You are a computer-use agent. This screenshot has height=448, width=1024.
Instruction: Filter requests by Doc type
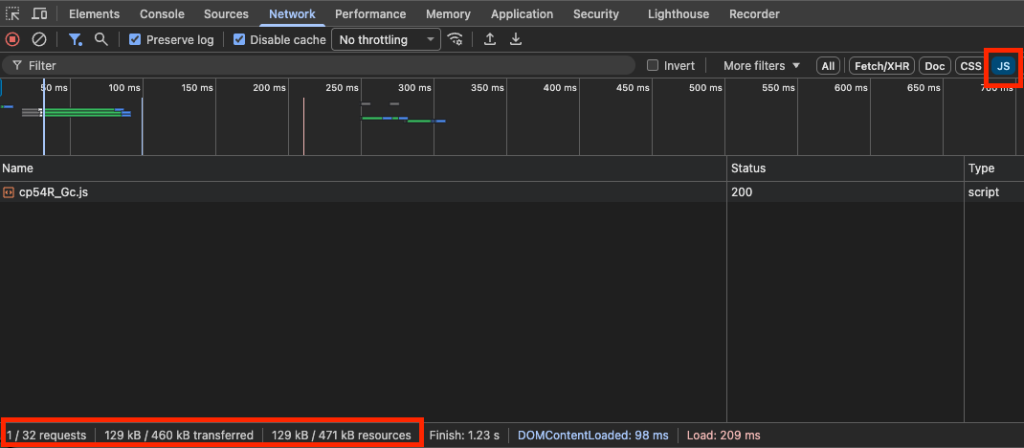pos(935,66)
